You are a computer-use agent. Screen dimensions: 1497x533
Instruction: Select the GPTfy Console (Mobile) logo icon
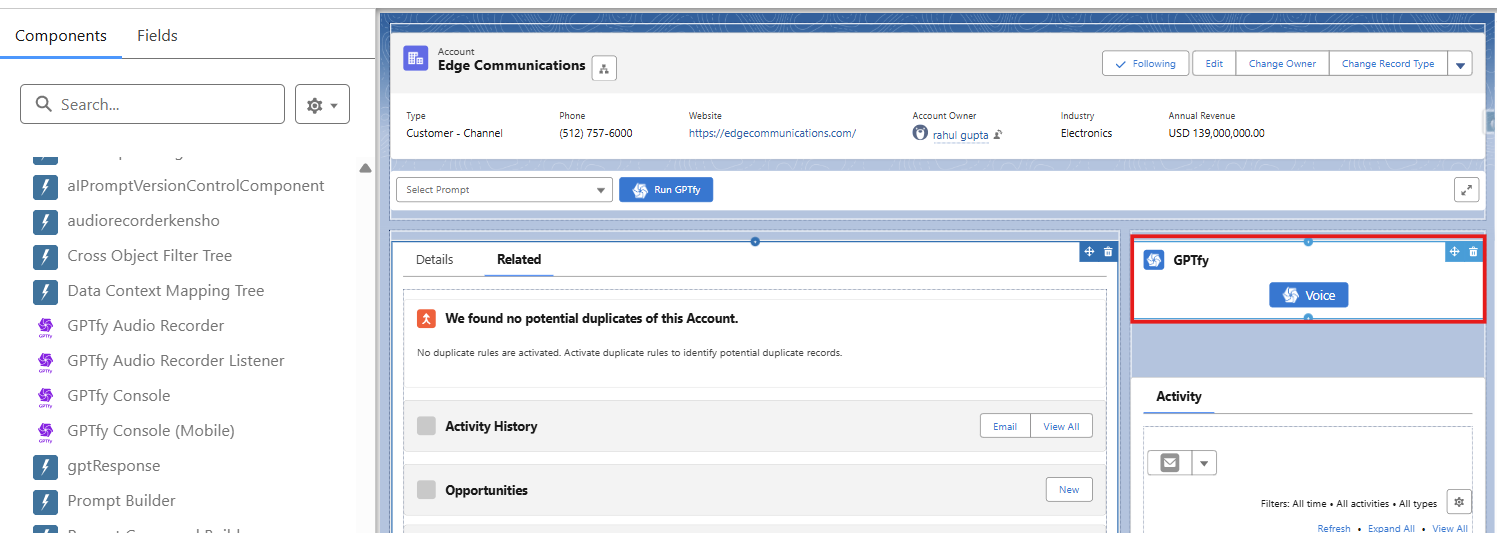44,431
